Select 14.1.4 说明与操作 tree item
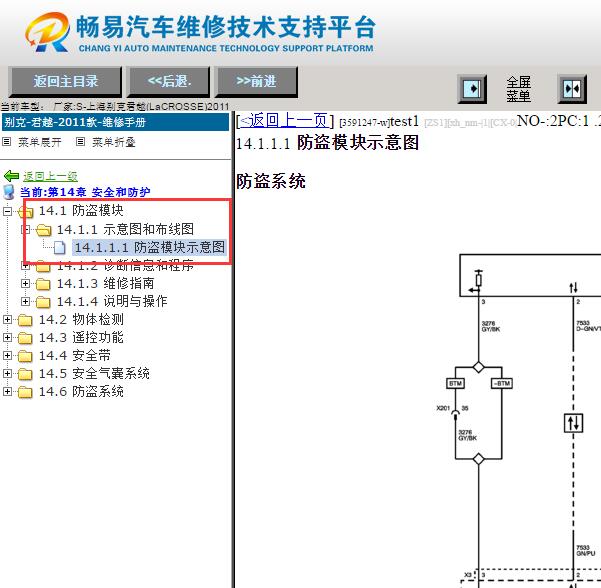Image resolution: width=601 pixels, height=588 pixels. pos(112,301)
